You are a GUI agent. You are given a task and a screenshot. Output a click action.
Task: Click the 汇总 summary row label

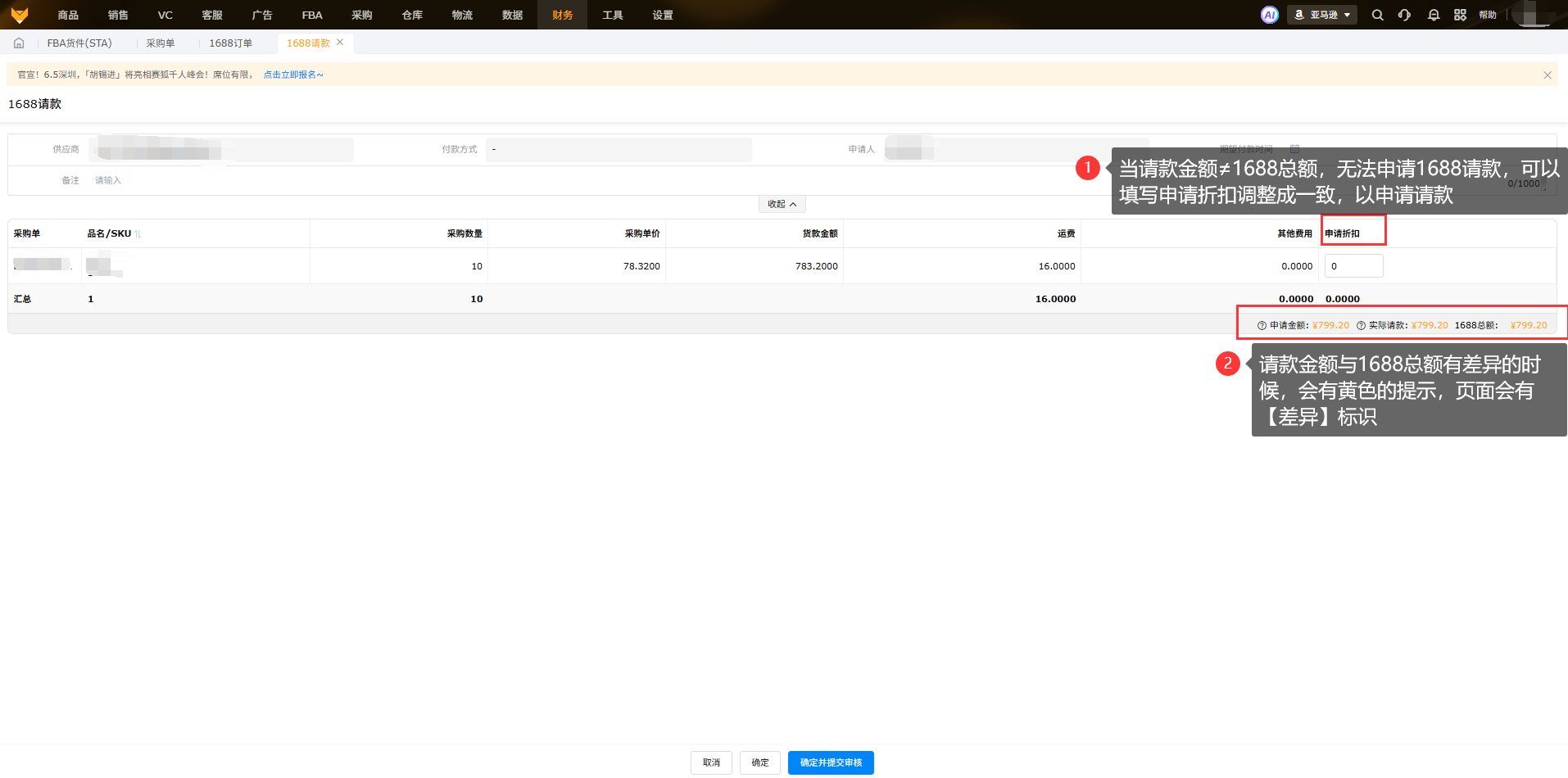(x=22, y=299)
